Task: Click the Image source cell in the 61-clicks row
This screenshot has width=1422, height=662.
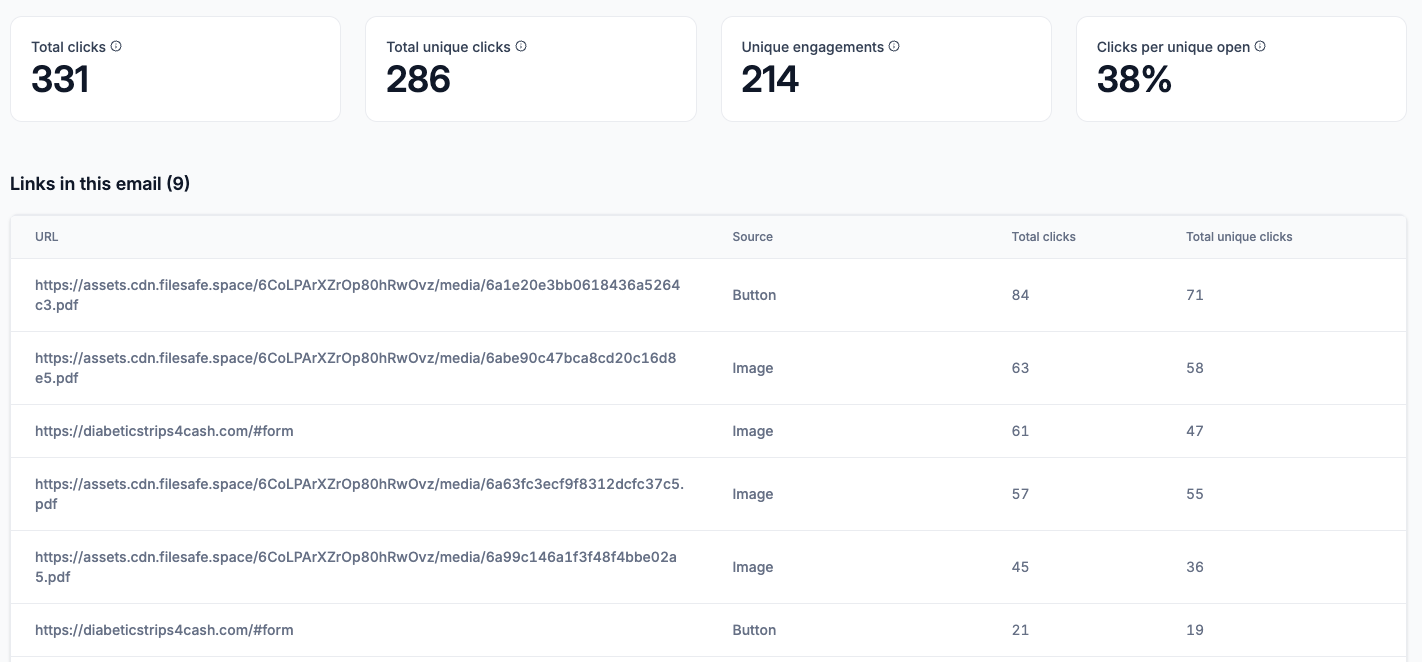Action: click(752, 431)
